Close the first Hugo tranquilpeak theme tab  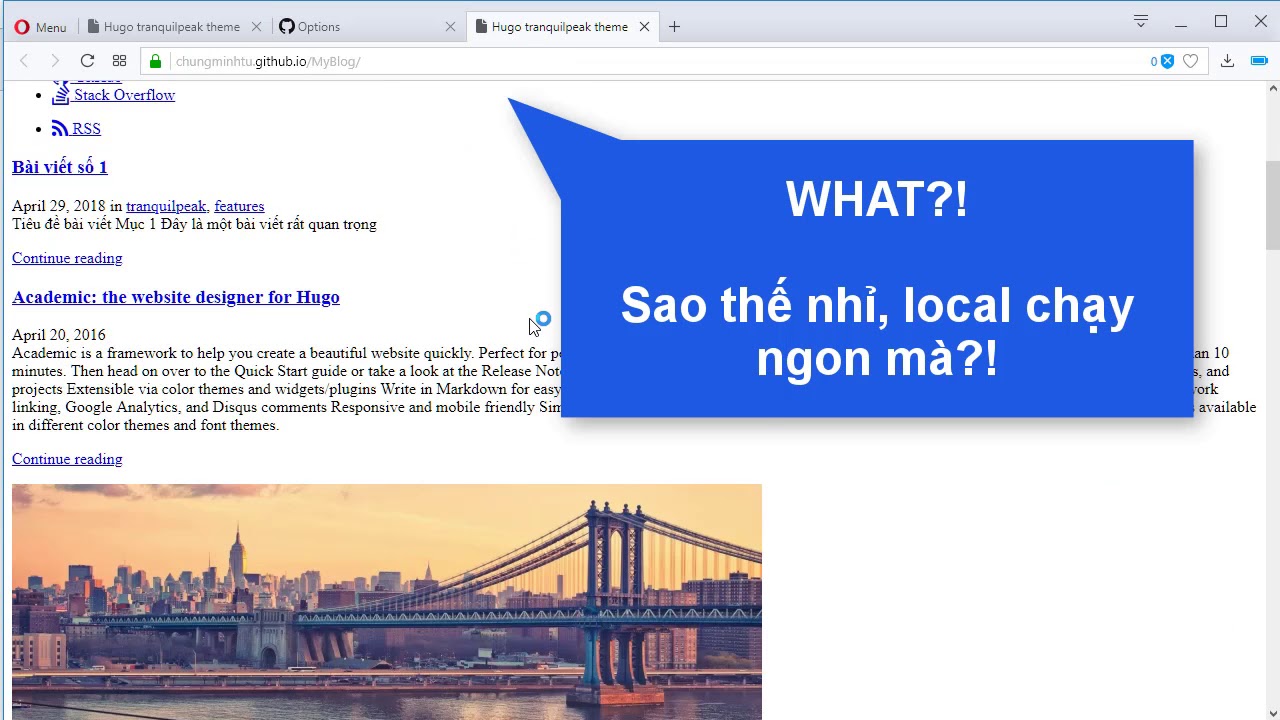pyautogui.click(x=257, y=27)
